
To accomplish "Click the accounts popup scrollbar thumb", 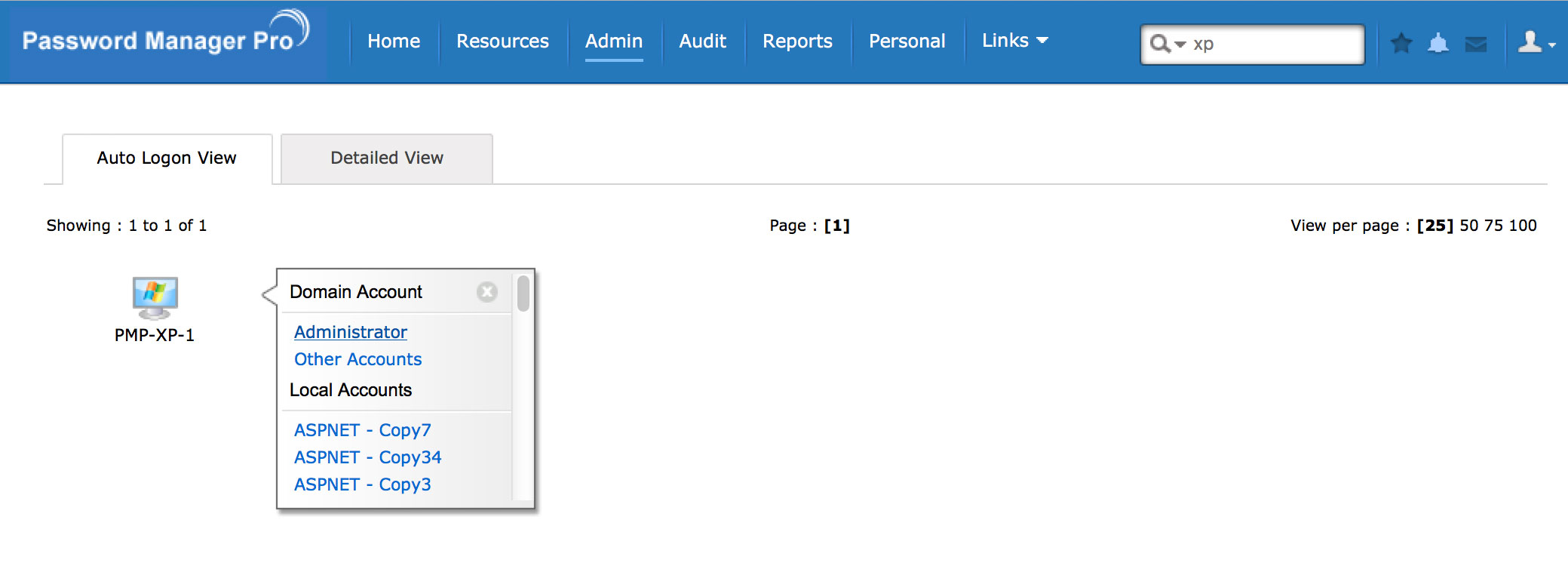I will (523, 294).
